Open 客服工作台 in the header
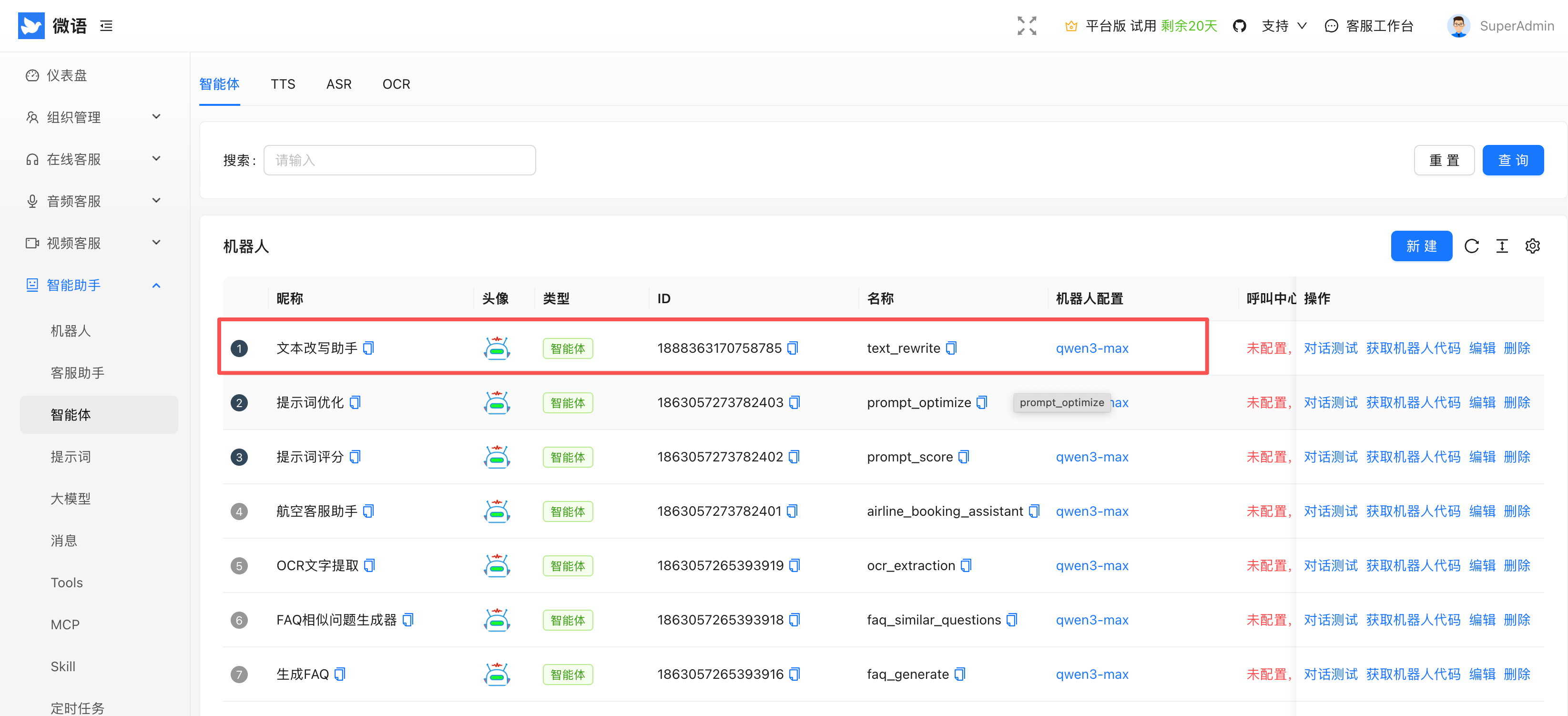 [x=1369, y=26]
